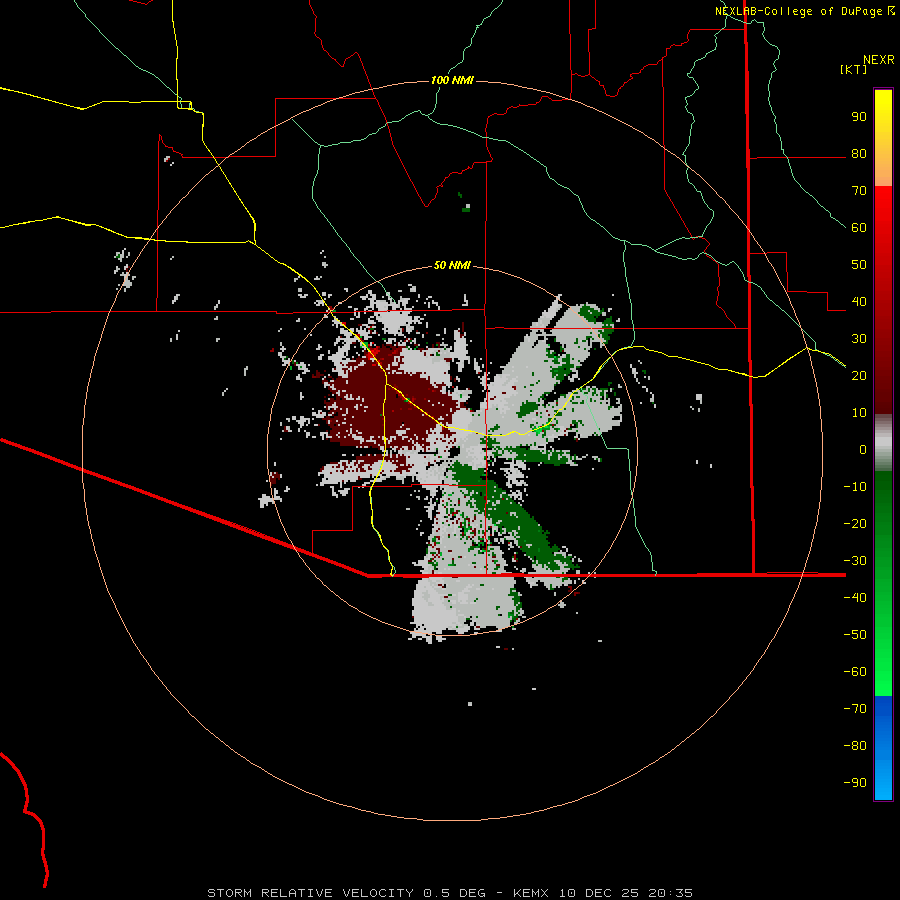This screenshot has height=900, width=900.
Task: Select the 10 value on the velocity scale
Action: [x=859, y=413]
